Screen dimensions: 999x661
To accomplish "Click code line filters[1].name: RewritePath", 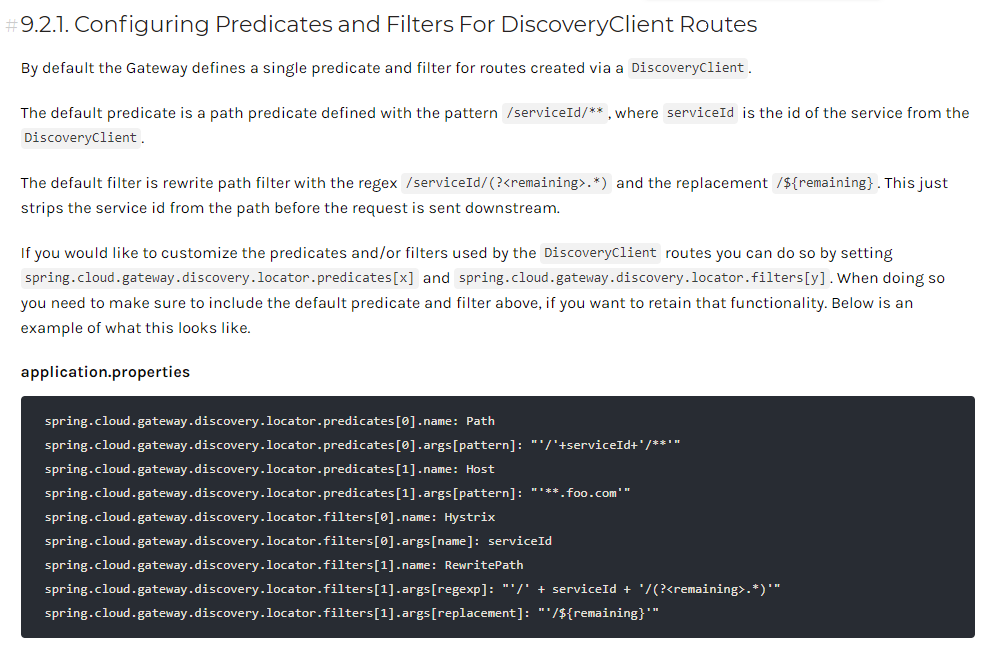I will click(x=283, y=565).
